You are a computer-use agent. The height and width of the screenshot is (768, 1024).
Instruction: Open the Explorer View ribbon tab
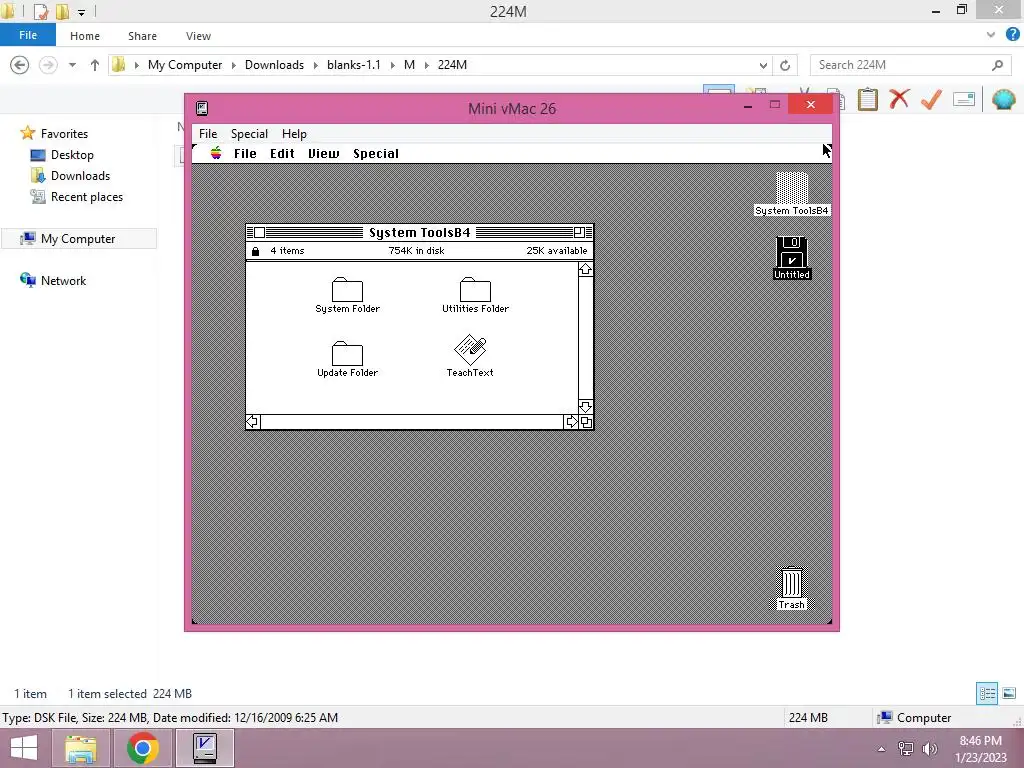click(198, 36)
